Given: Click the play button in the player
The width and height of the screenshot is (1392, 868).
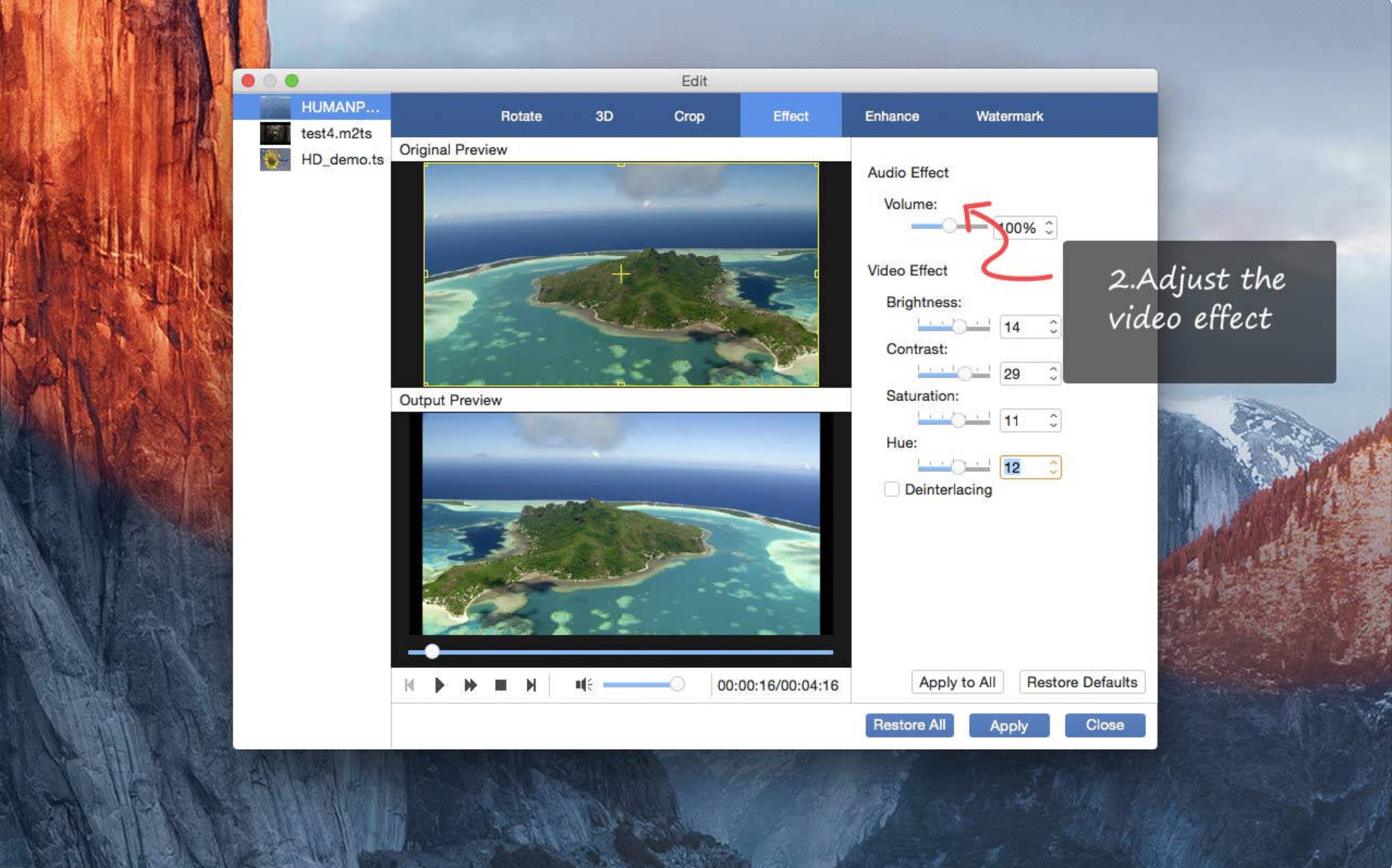Looking at the screenshot, I should point(439,685).
